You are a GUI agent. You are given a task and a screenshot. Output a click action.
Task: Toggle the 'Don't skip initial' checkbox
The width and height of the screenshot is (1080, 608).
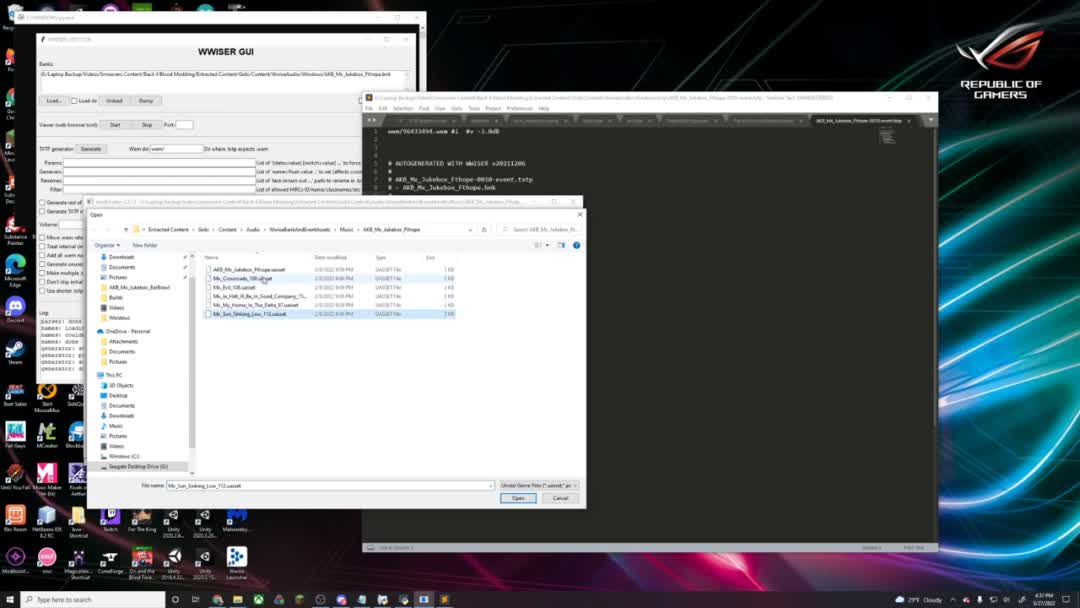[43, 282]
